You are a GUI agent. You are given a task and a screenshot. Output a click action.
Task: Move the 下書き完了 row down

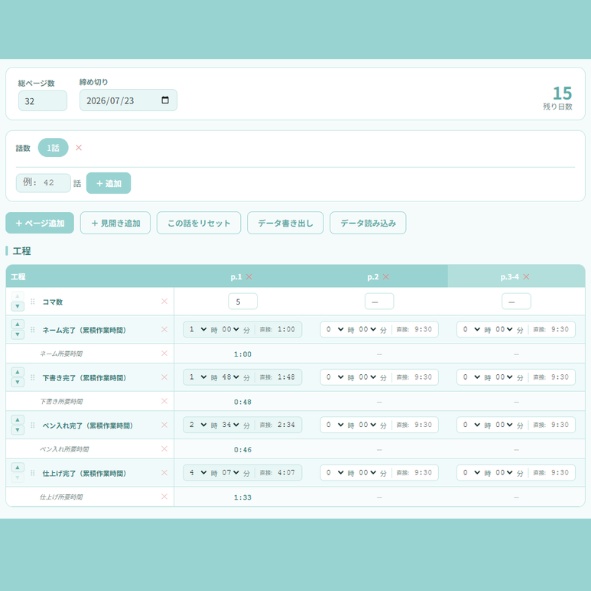[x=17, y=382]
